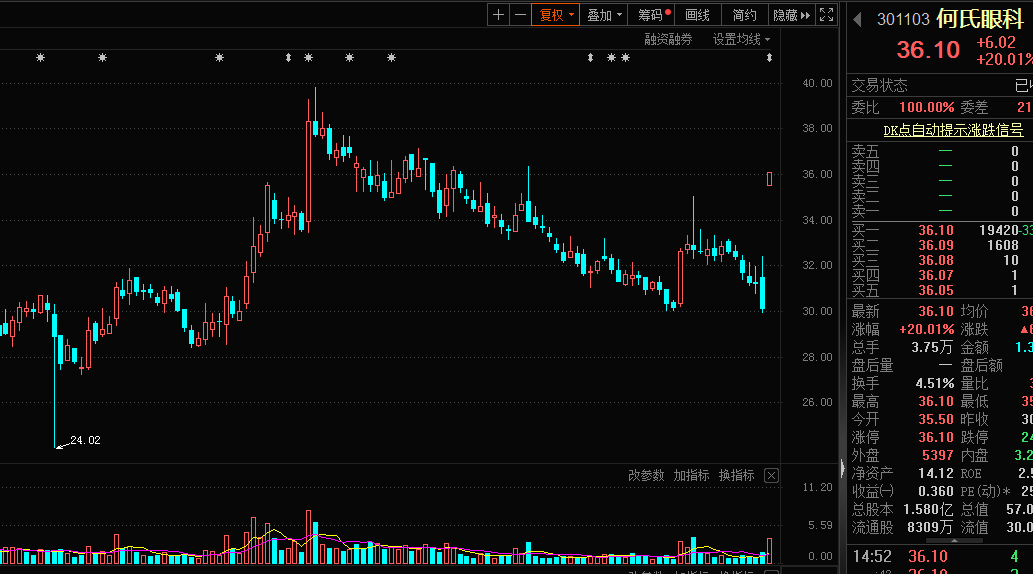
Task: Click the up-down arrow marker left of 40.00 peak
Action: click(x=288, y=58)
